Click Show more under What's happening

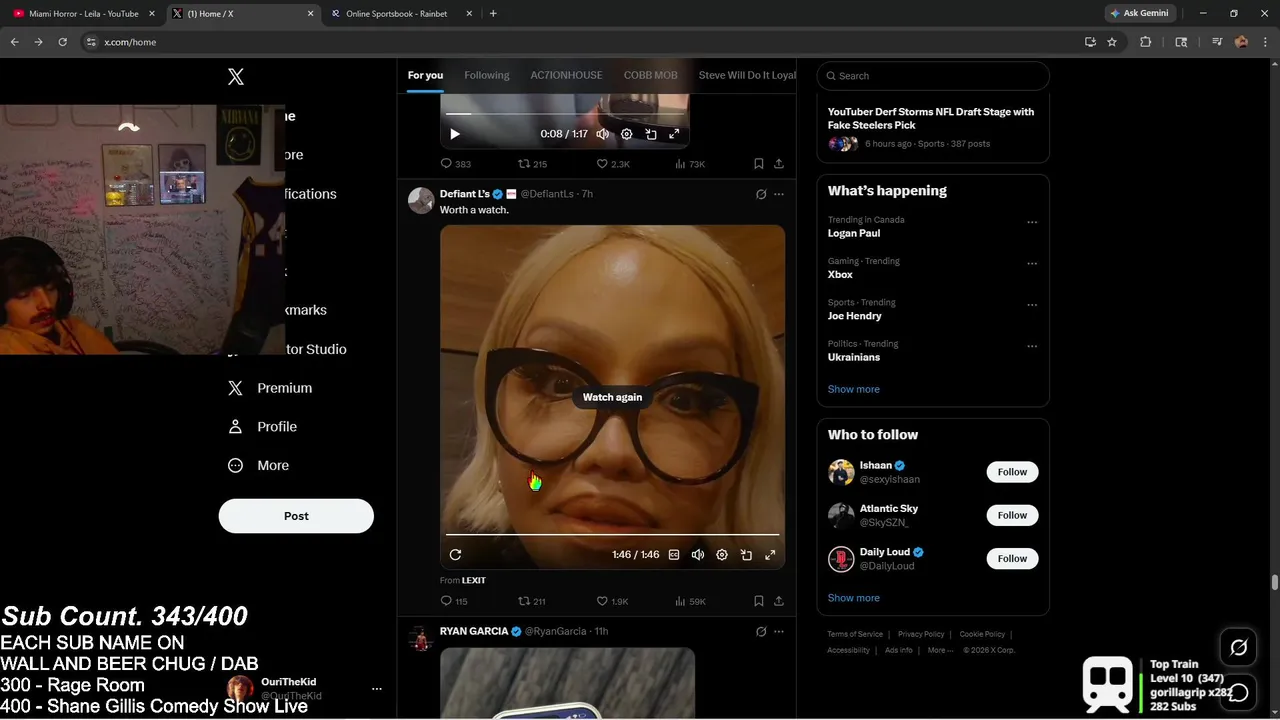(x=854, y=389)
